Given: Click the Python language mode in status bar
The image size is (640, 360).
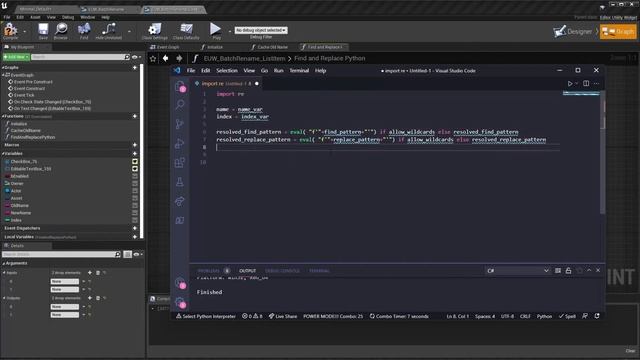Looking at the screenshot, I should [x=544, y=316].
